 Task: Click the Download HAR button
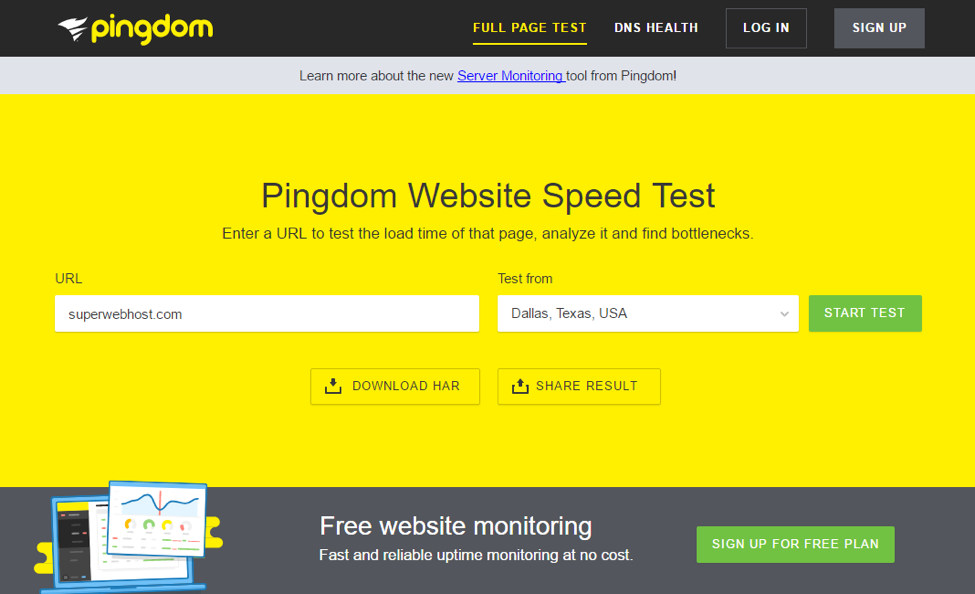pyautogui.click(x=395, y=386)
